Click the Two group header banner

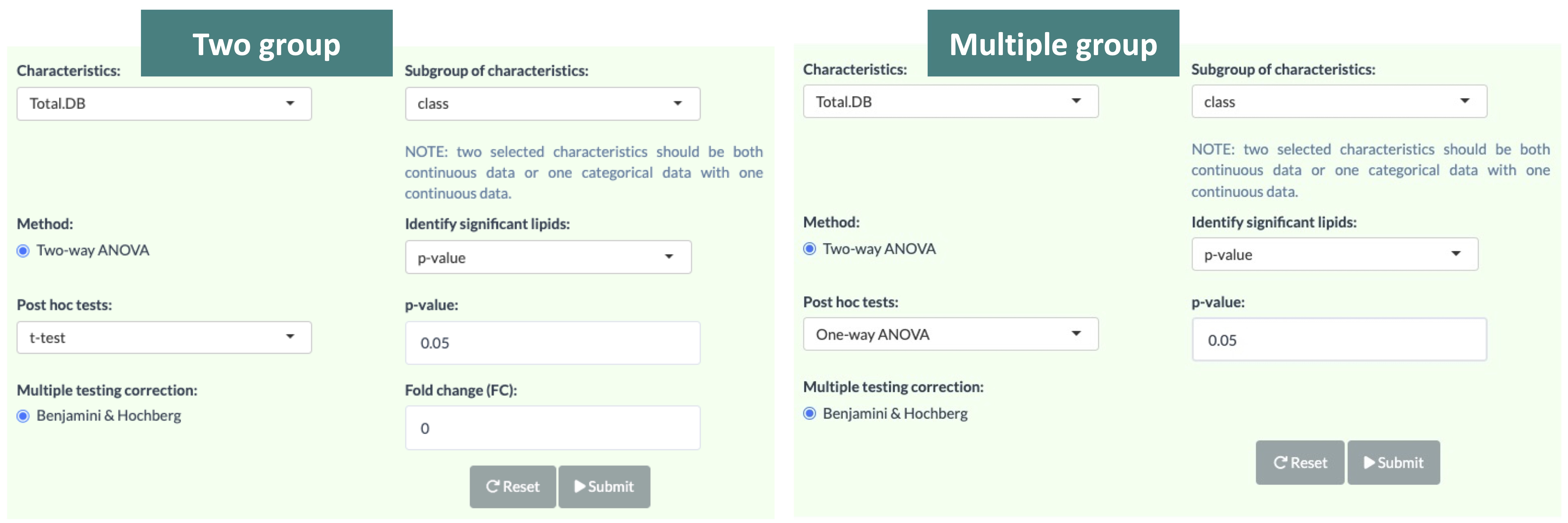(267, 44)
